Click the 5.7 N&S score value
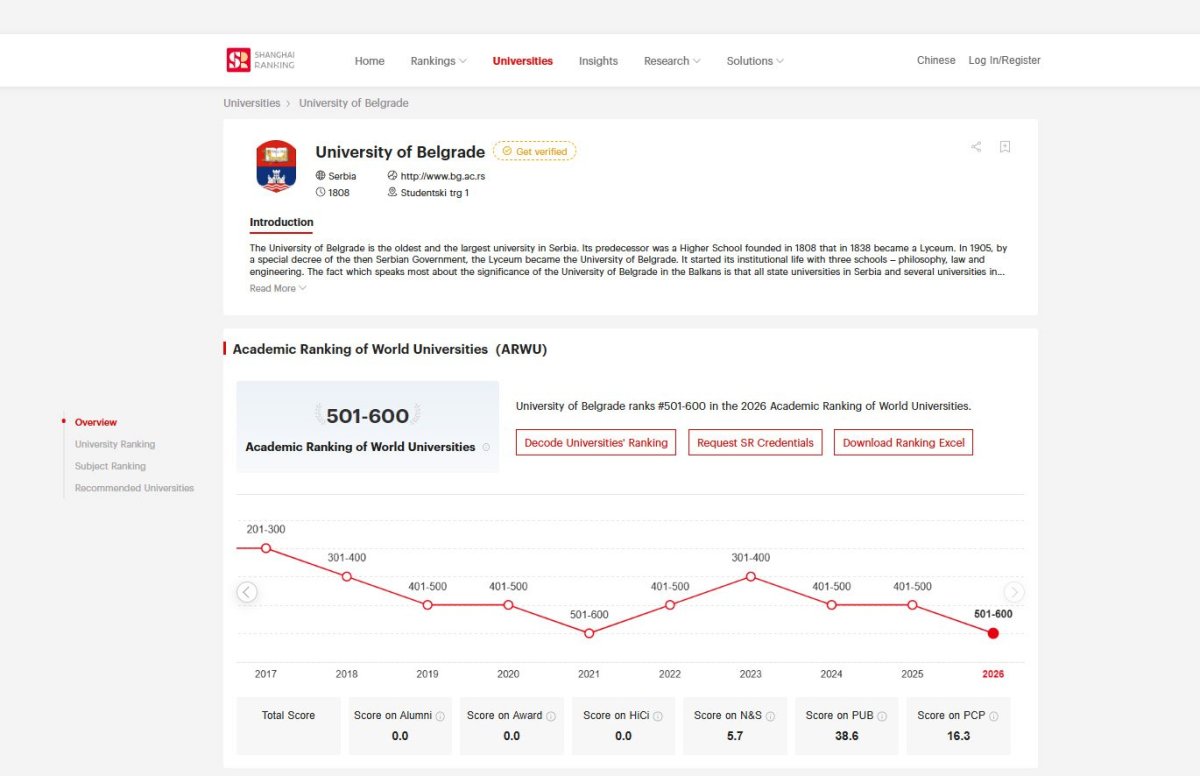1200x776 pixels. point(735,736)
